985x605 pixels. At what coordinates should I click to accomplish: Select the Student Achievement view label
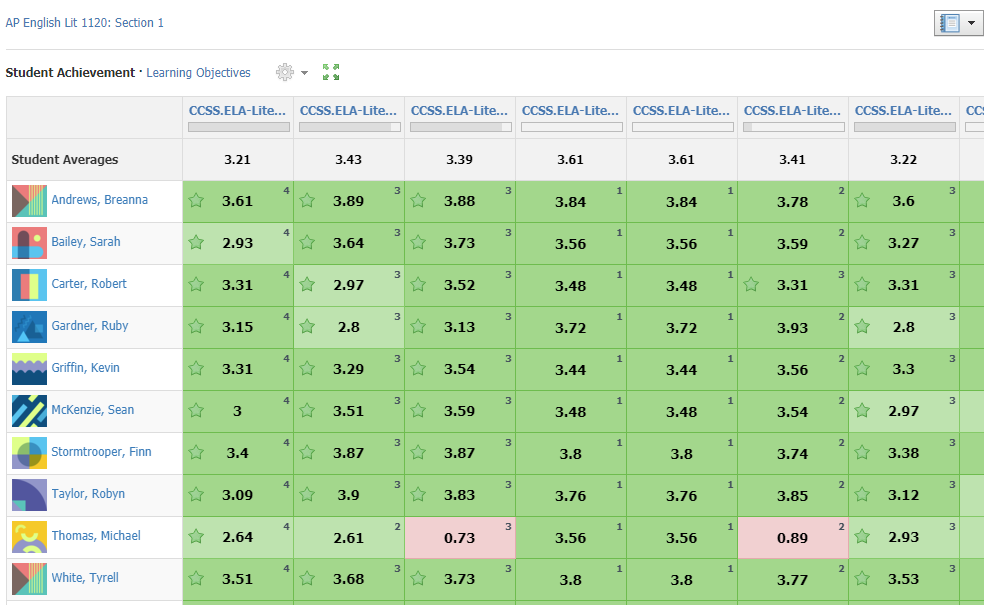tap(70, 73)
